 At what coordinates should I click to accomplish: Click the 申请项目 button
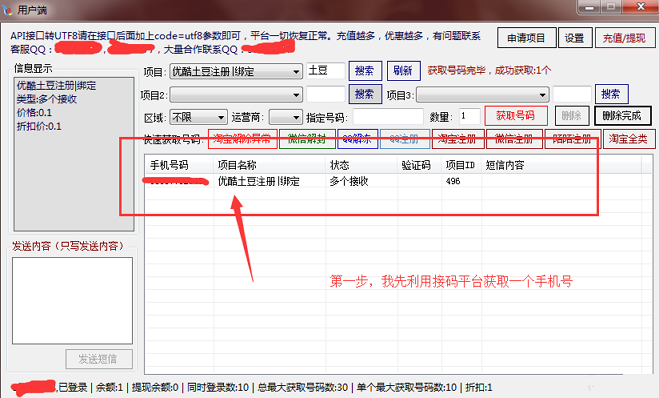[x=527, y=38]
